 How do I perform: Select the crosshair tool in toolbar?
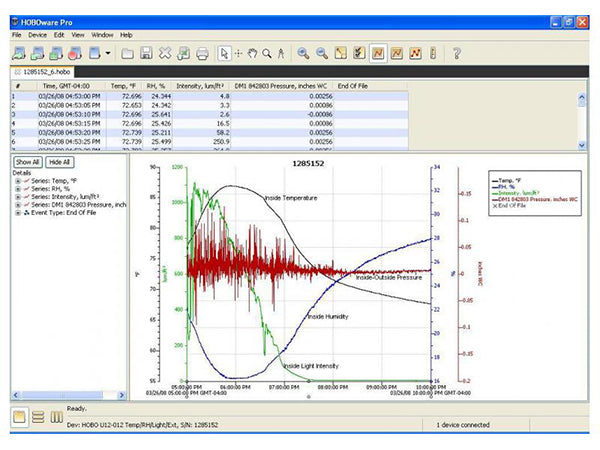point(240,53)
